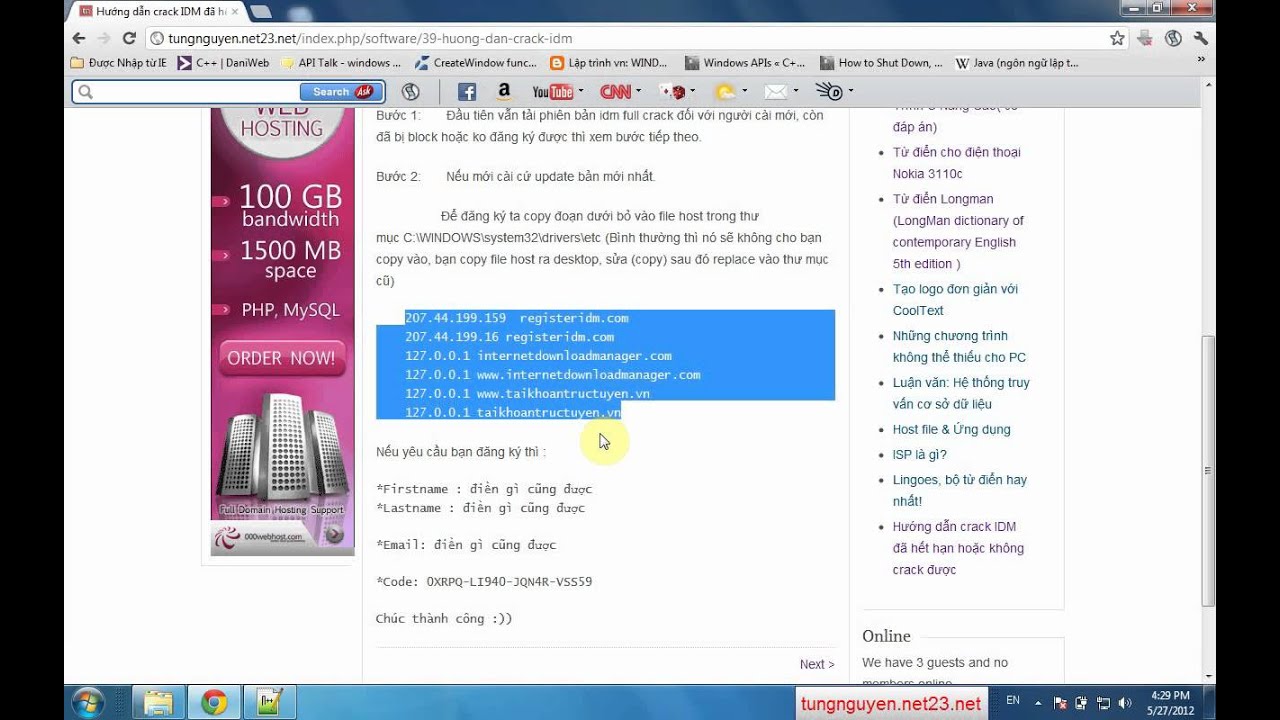Open the Chrome wrench settings menu
Viewport: 1280px width, 720px height.
click(x=1201, y=38)
